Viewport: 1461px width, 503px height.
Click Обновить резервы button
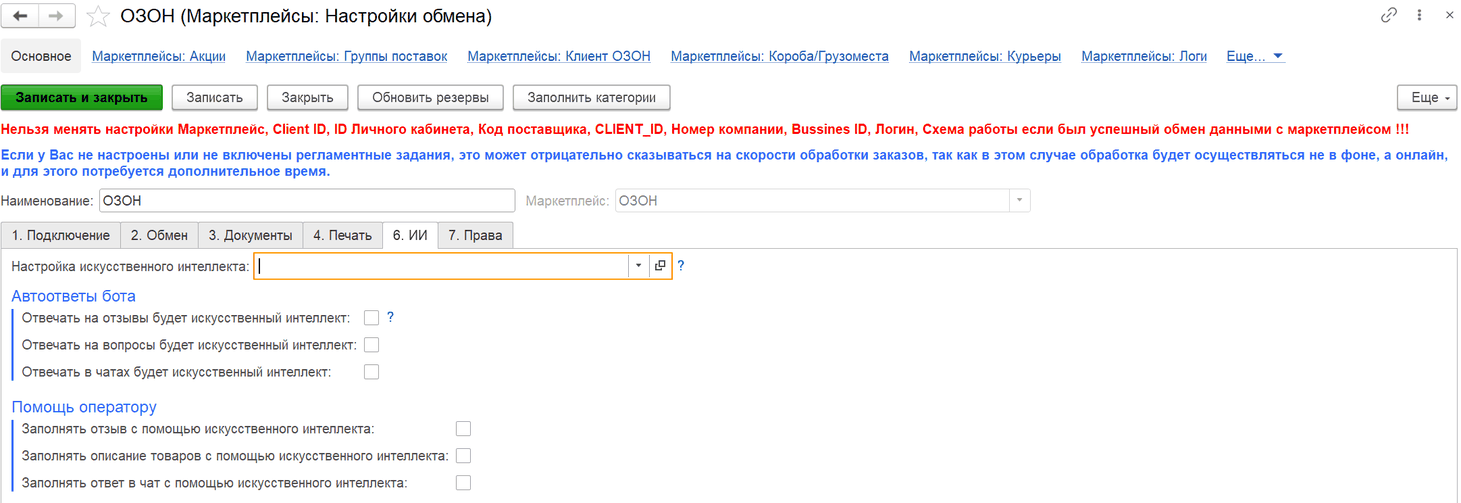430,98
